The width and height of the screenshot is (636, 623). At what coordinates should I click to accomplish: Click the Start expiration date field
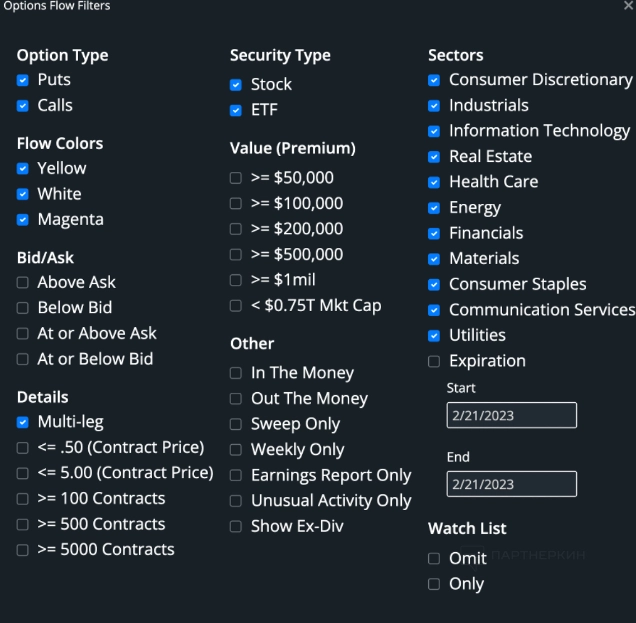[511, 415]
